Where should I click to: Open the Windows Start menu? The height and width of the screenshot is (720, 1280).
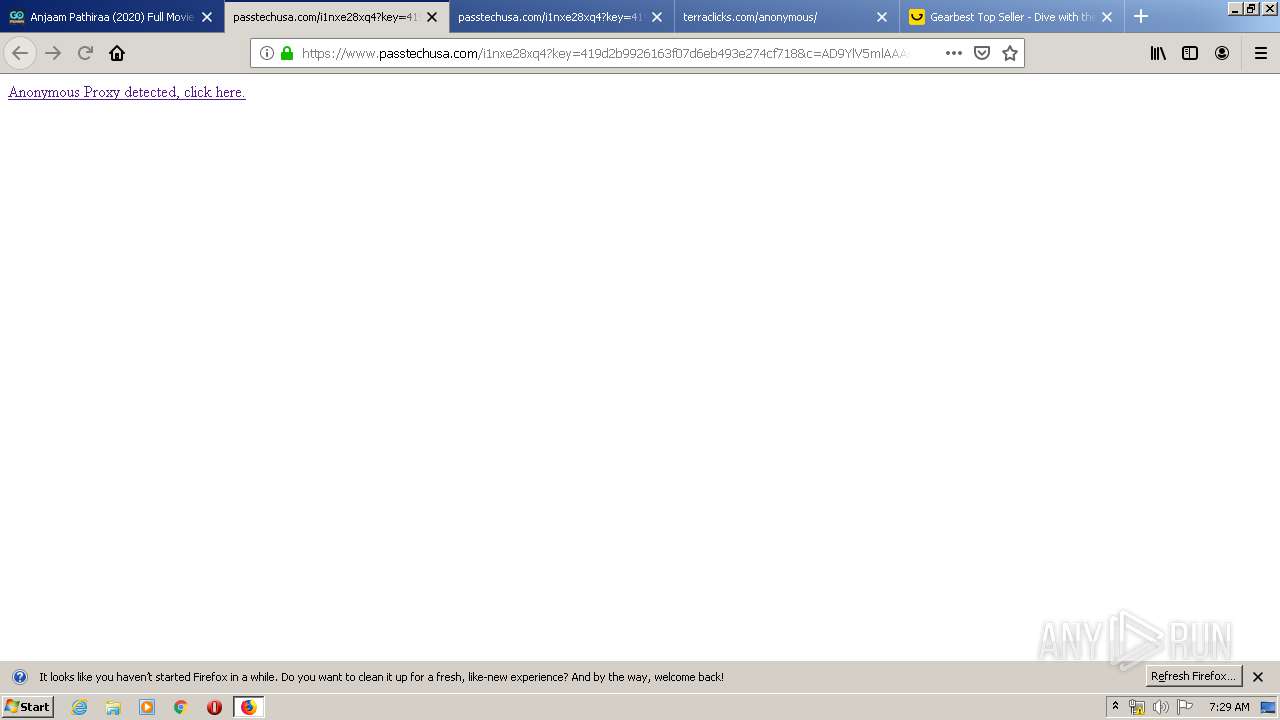coord(27,707)
